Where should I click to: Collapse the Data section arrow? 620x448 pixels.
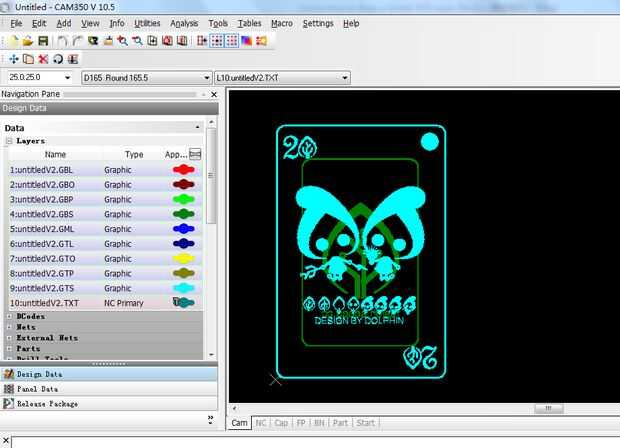click(197, 127)
